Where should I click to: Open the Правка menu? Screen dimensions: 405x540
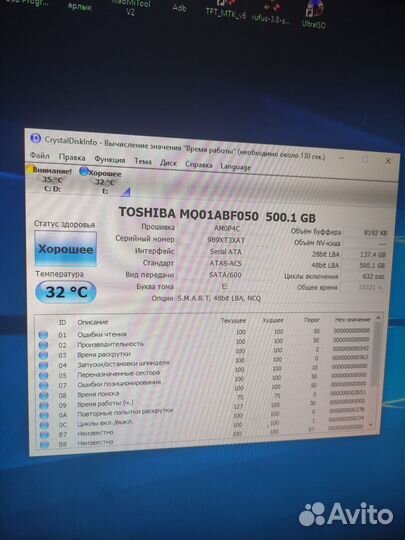click(72, 157)
